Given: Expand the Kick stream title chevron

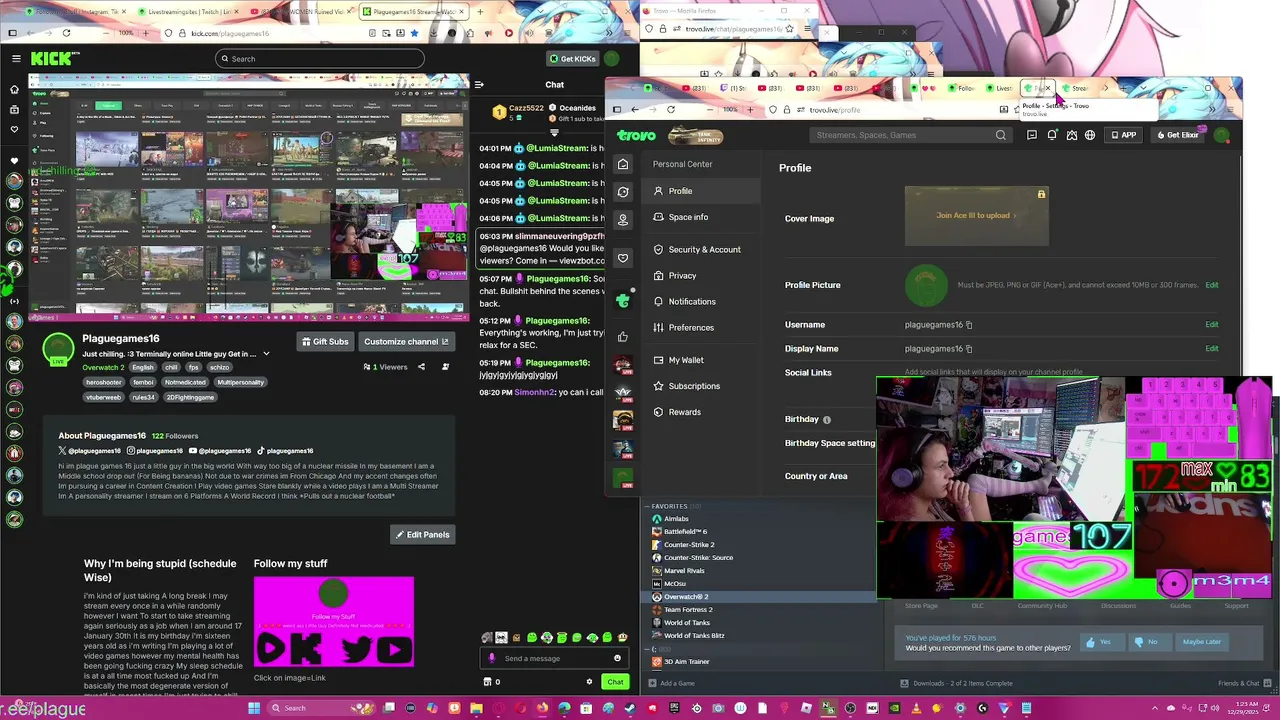Looking at the screenshot, I should pyautogui.click(x=266, y=354).
